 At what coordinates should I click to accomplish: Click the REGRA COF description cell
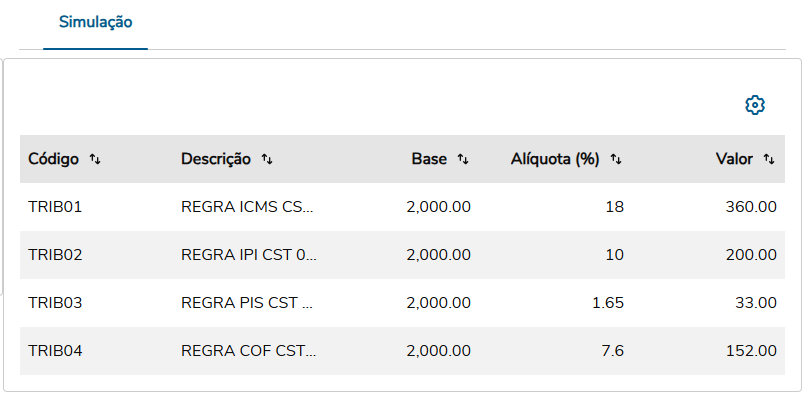coord(248,351)
